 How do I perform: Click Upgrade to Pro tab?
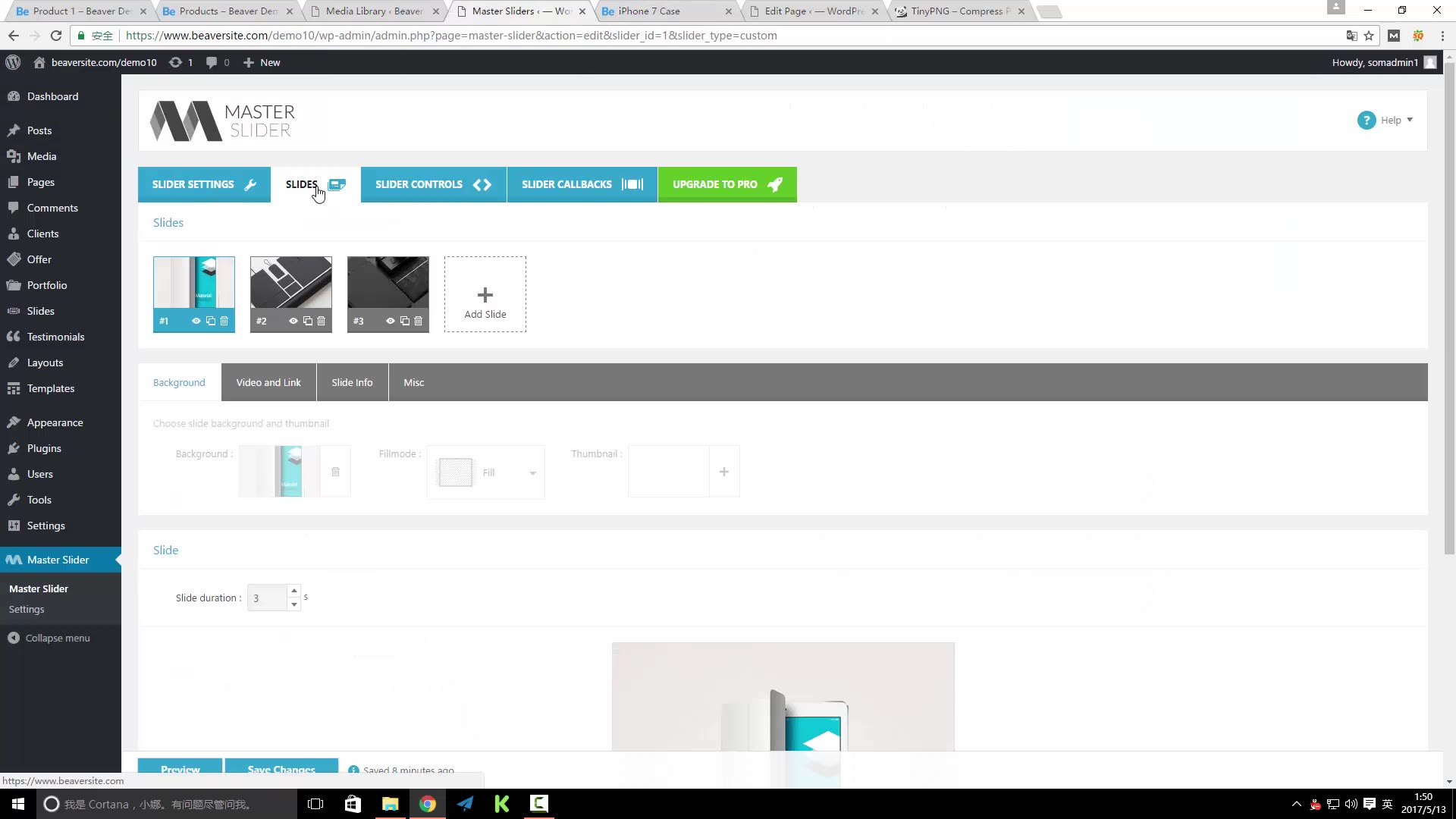pos(727,184)
